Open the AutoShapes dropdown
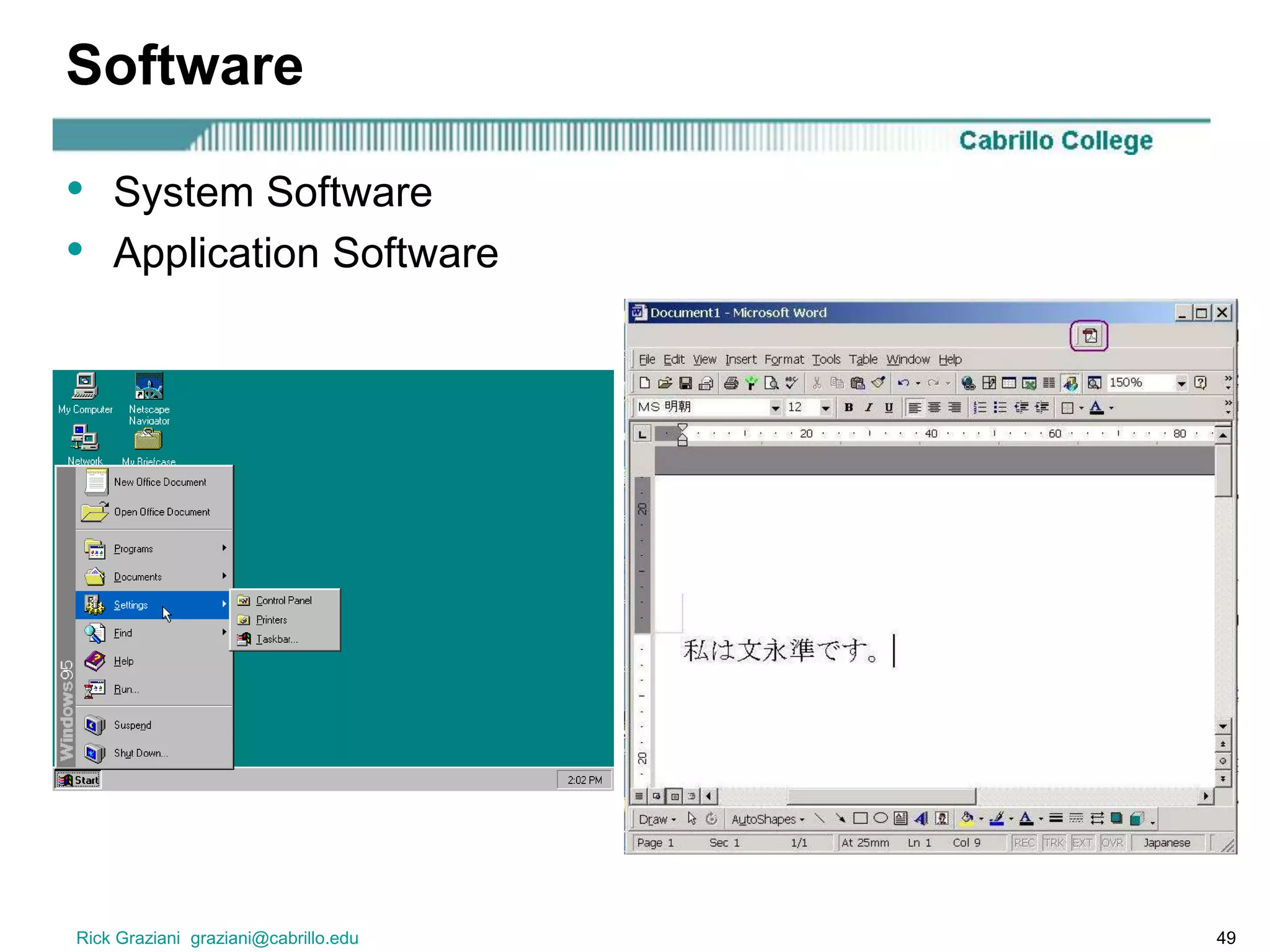 point(768,819)
